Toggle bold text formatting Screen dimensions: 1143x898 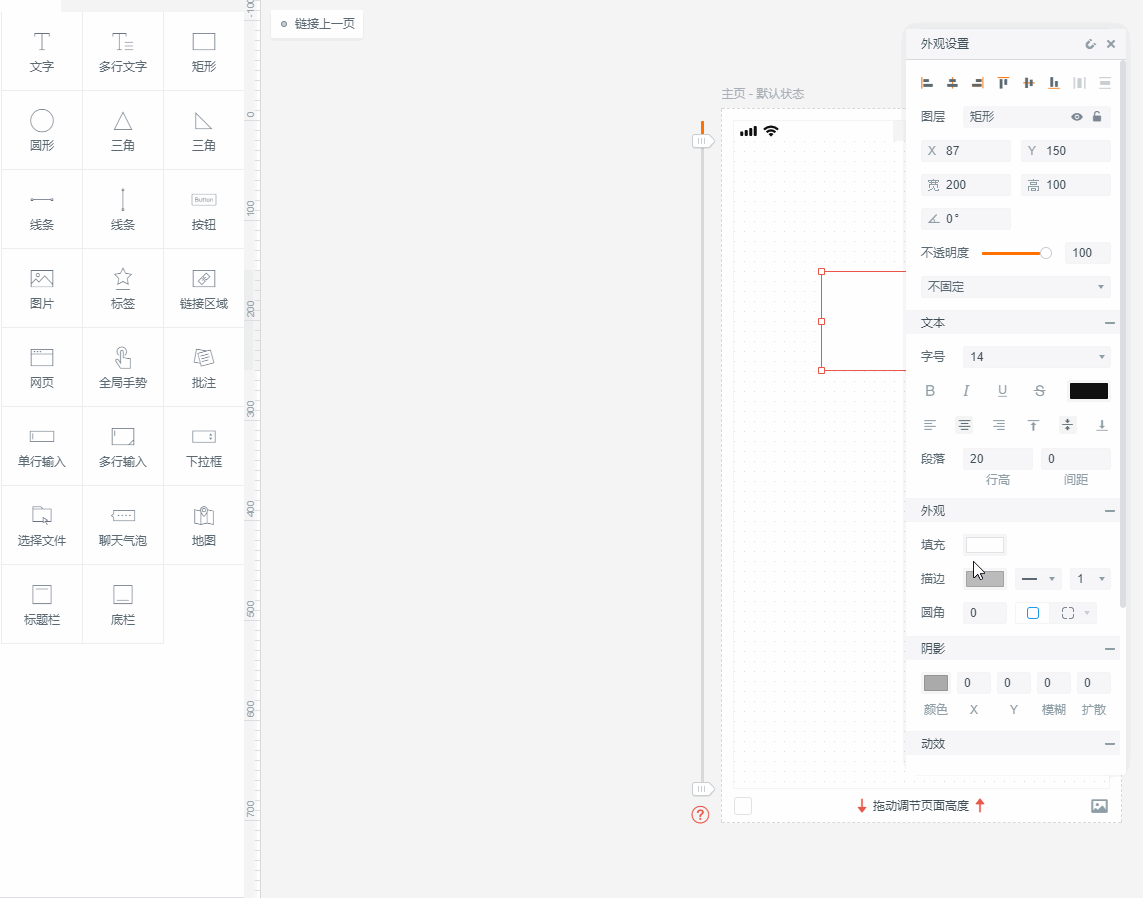click(x=930, y=391)
